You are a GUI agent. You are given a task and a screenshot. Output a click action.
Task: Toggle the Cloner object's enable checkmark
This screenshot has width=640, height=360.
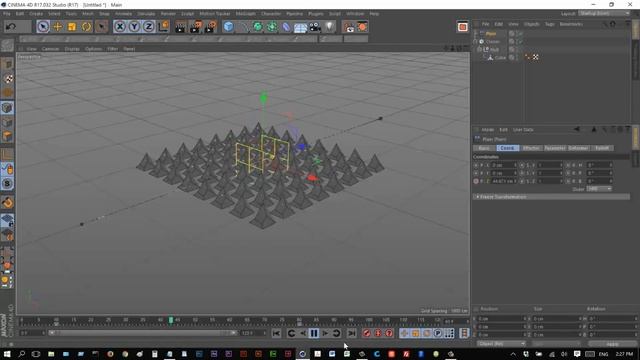click(x=521, y=42)
